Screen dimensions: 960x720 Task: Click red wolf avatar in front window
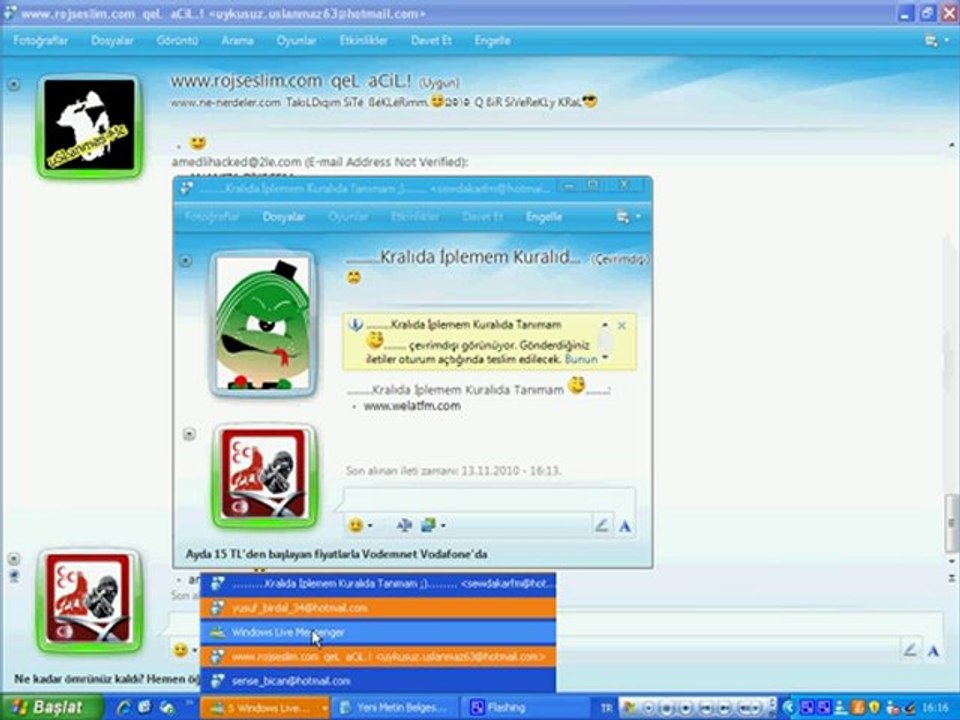click(264, 476)
